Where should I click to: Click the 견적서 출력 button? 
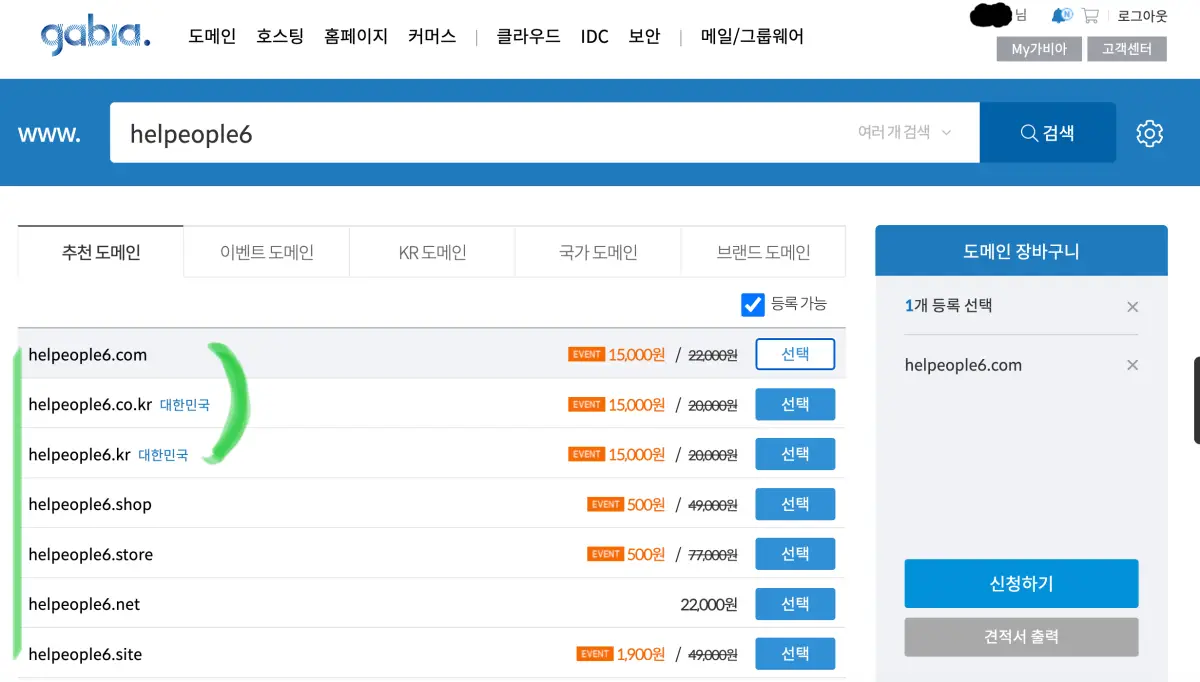[1021, 637]
